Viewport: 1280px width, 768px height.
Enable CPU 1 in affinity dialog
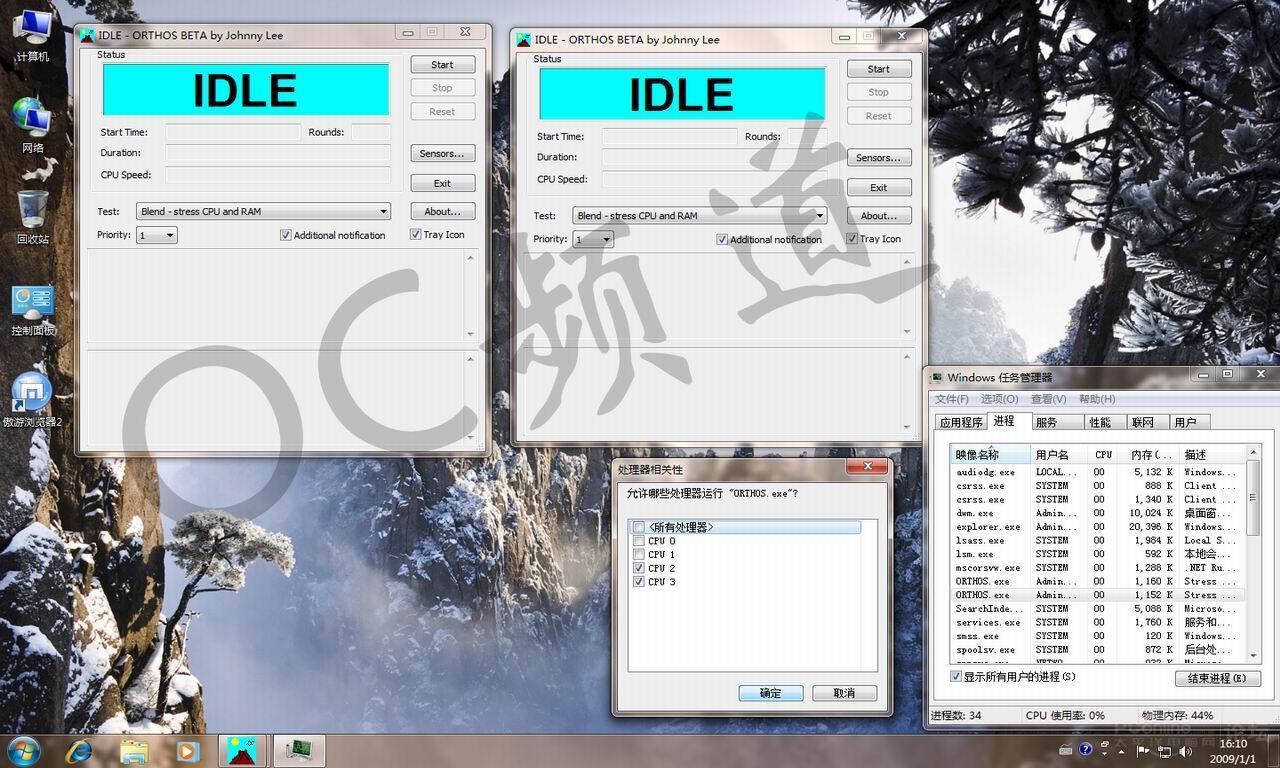(638, 554)
